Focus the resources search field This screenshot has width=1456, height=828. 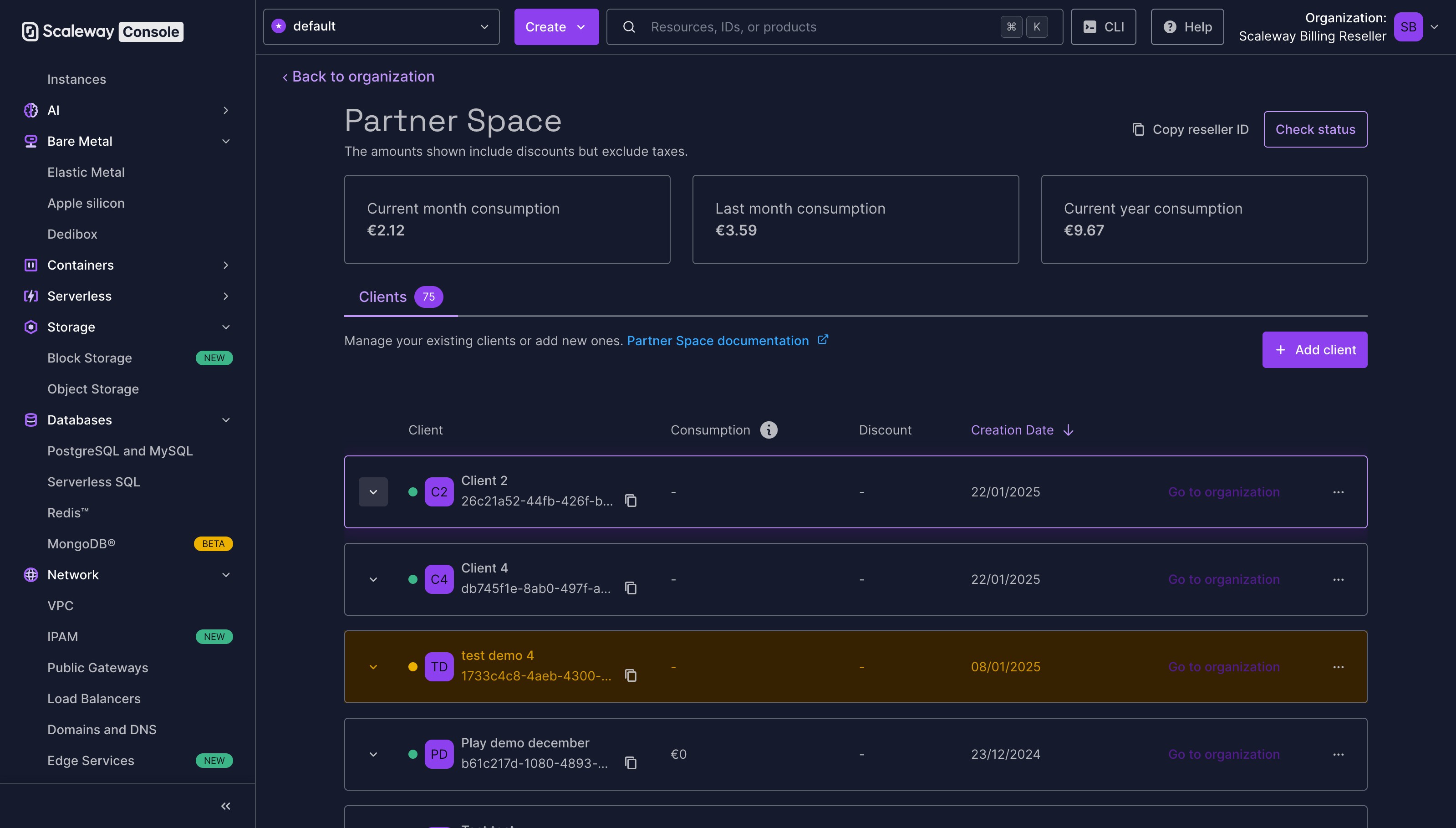[834, 27]
